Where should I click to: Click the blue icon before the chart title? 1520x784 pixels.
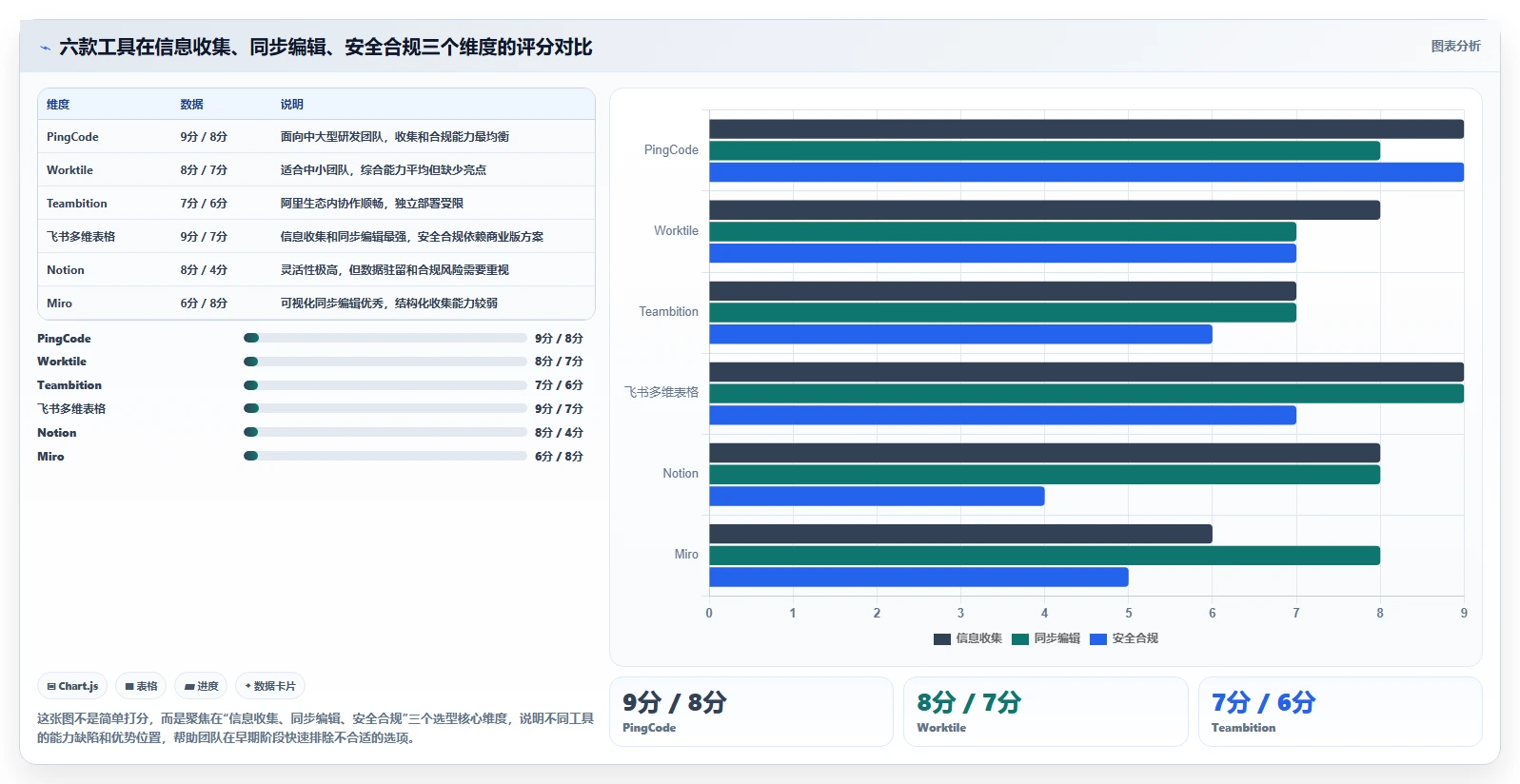[45, 48]
